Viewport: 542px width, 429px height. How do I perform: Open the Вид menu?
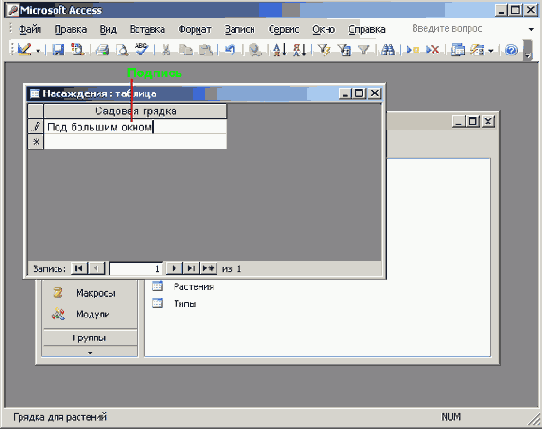108,29
